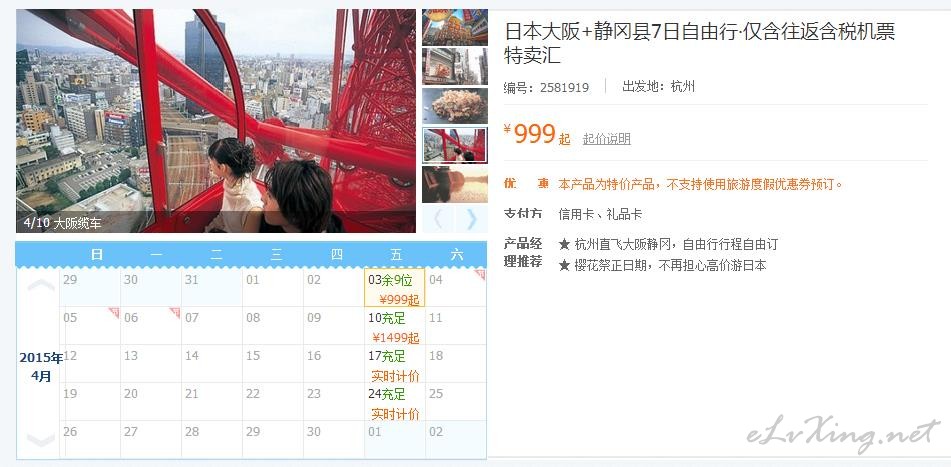Go to next thumbnail with right arrow
951x467 pixels.
[471, 218]
